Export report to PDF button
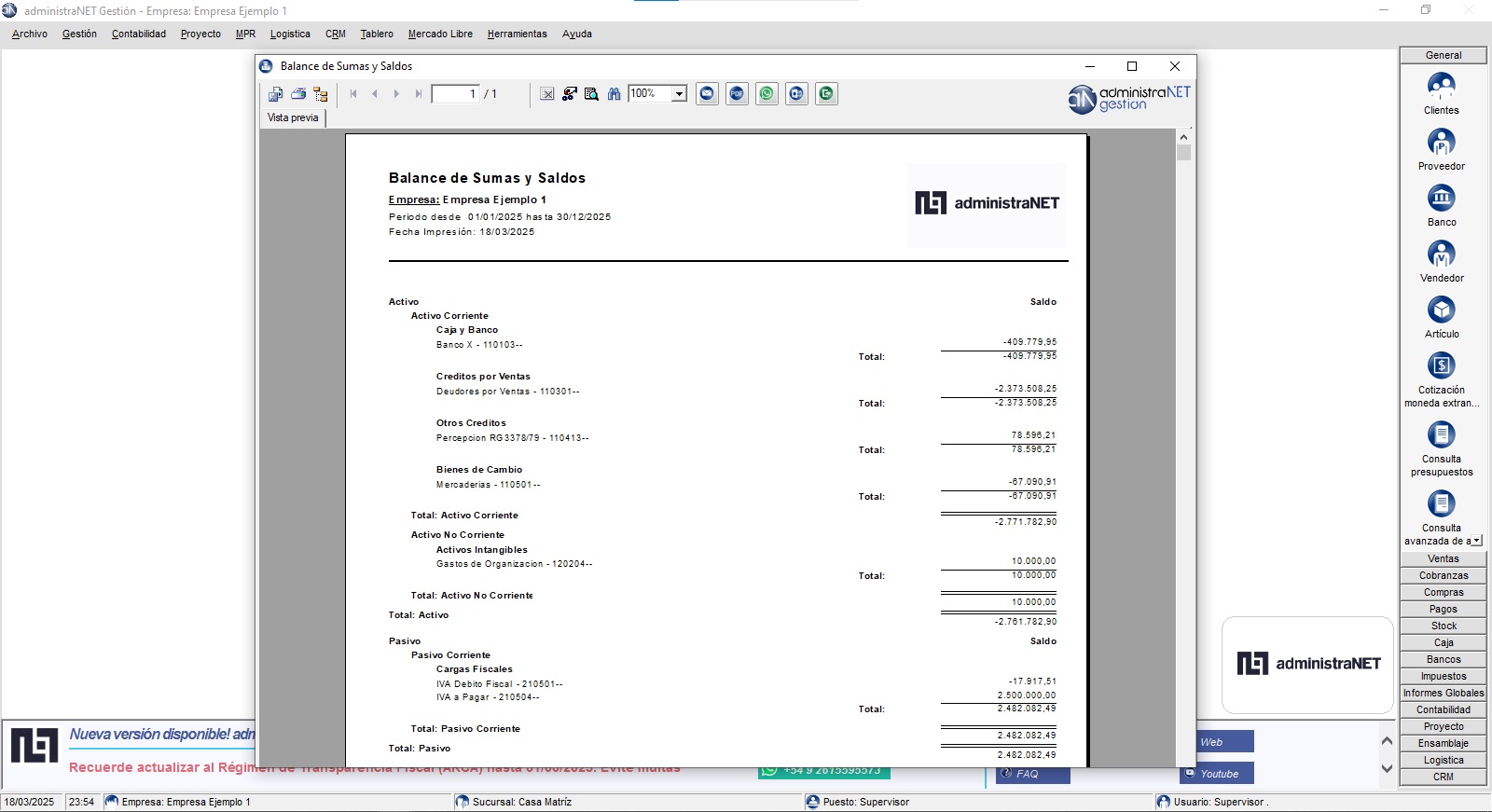Viewport: 1492px width, 812px height. click(738, 94)
